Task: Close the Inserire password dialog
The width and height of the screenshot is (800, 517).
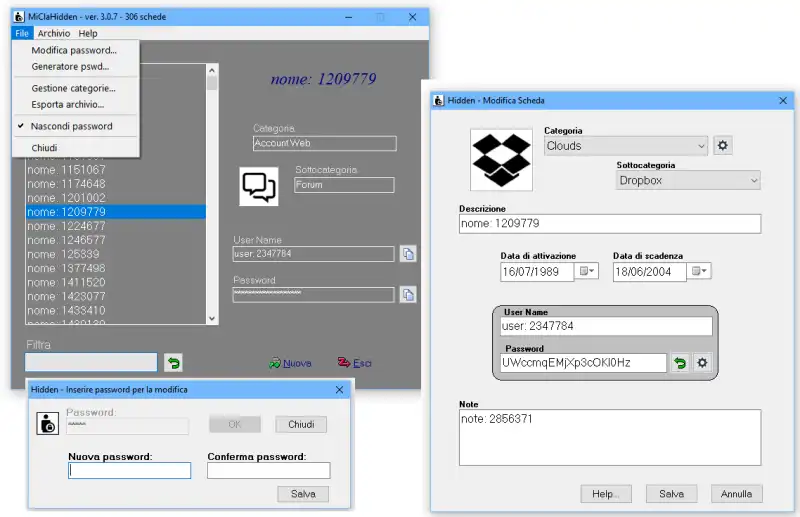Action: (x=339, y=389)
